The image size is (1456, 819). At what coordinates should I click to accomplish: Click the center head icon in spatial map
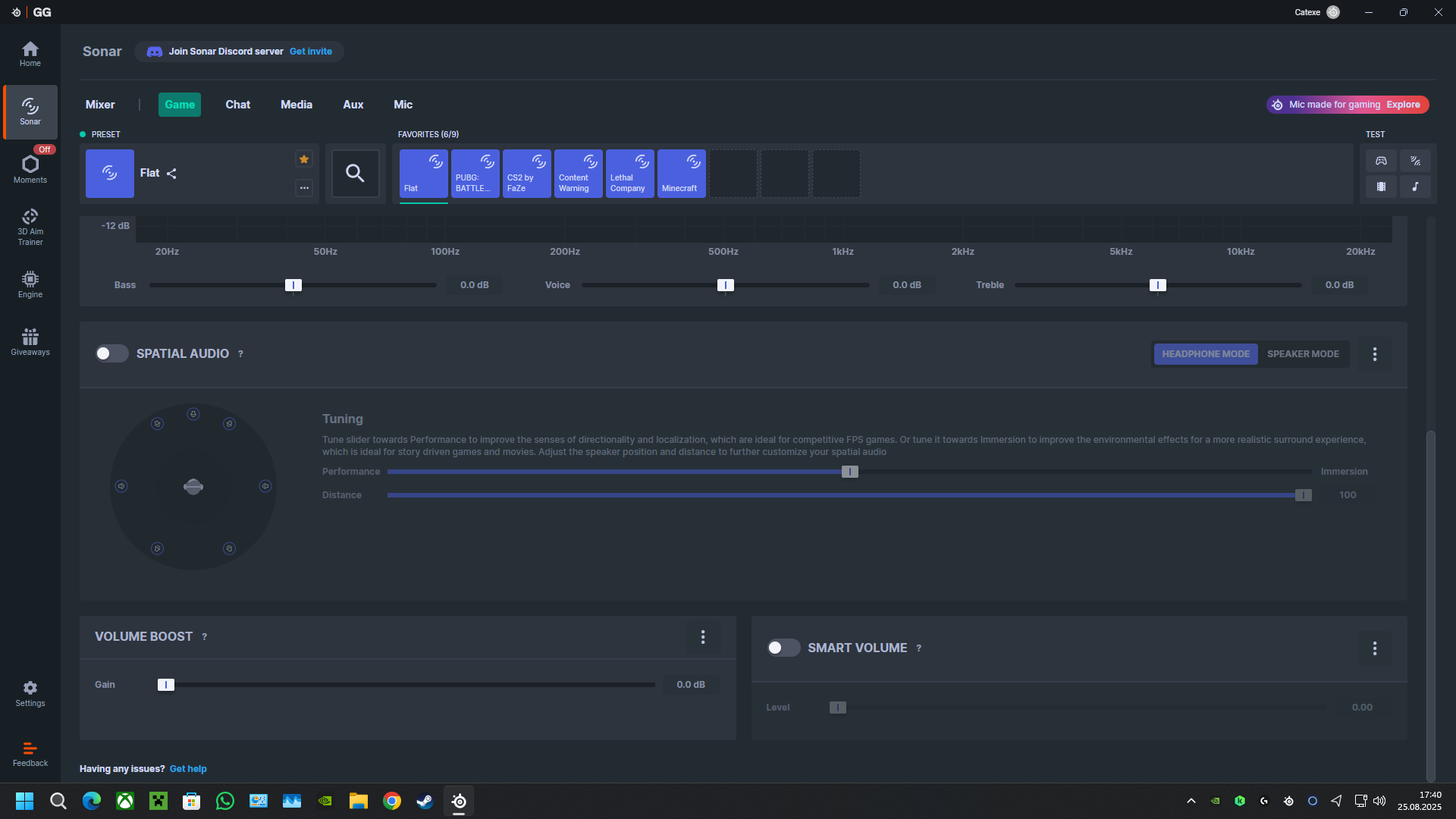tap(193, 487)
